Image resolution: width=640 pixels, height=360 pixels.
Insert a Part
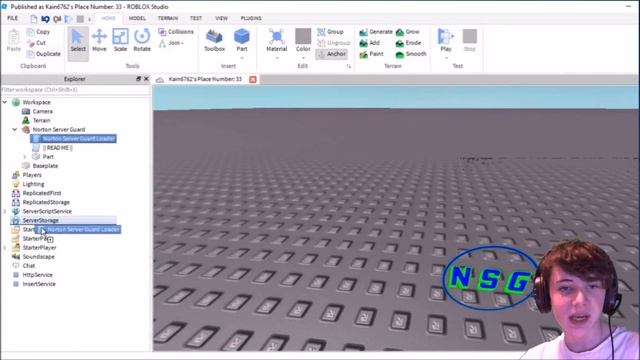(242, 40)
